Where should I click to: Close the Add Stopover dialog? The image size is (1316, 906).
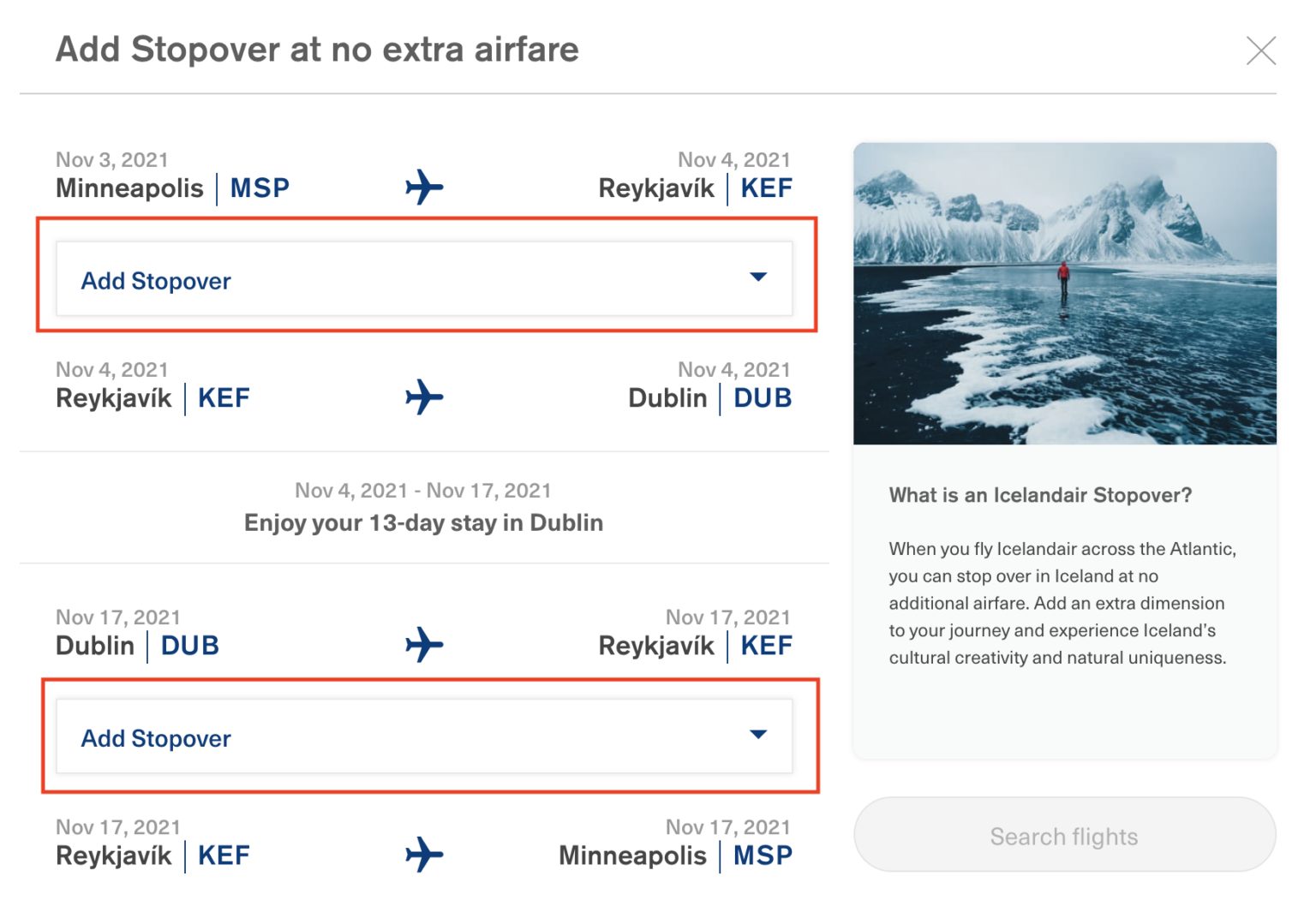(1260, 51)
